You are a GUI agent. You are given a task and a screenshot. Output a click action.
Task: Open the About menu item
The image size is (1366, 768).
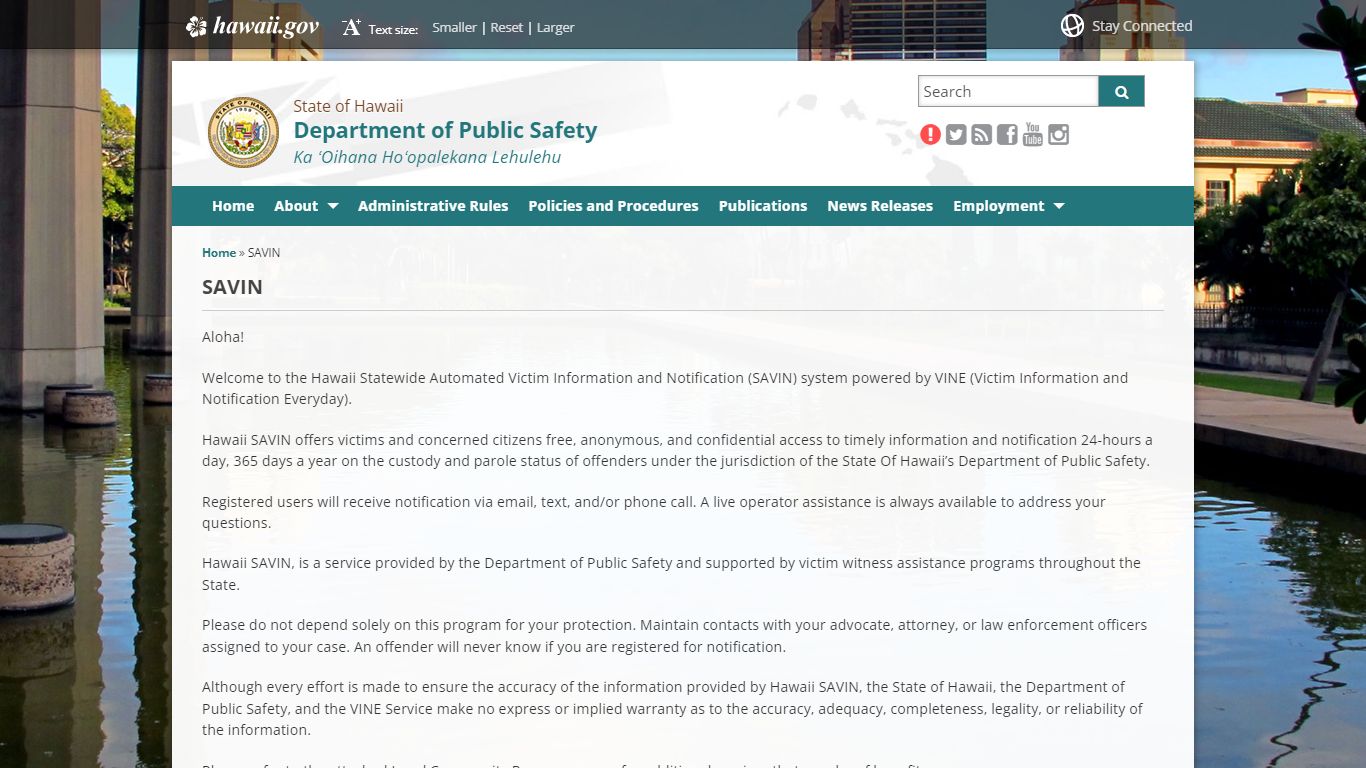tap(296, 206)
